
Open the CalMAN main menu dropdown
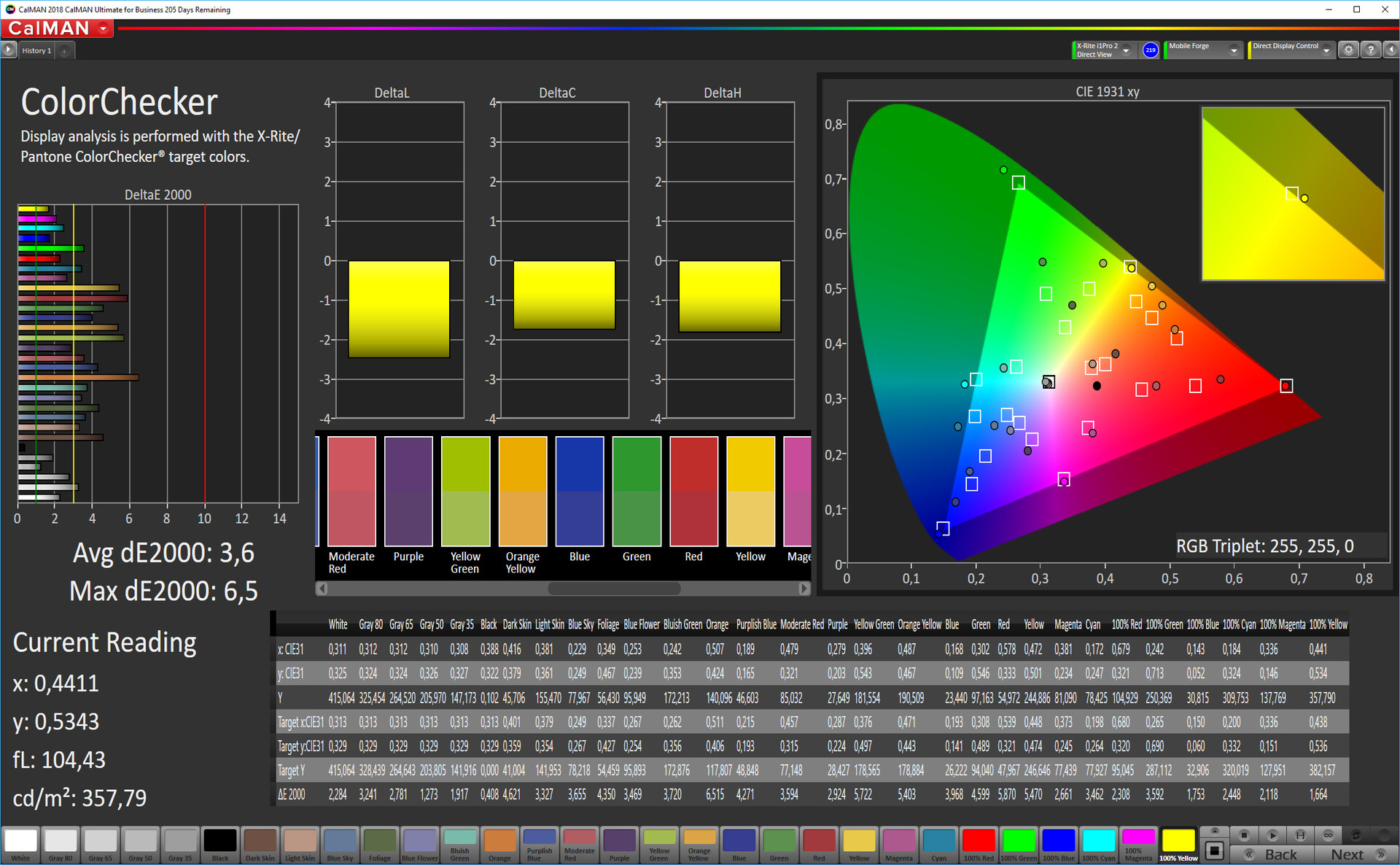pyautogui.click(x=104, y=28)
